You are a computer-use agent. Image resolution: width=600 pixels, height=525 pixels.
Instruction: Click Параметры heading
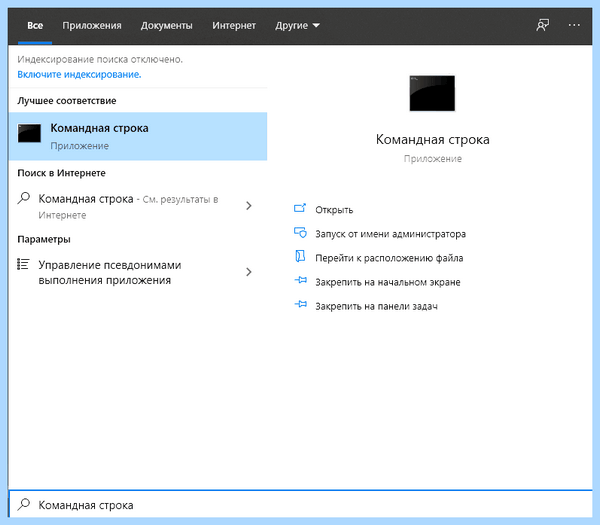click(44, 239)
